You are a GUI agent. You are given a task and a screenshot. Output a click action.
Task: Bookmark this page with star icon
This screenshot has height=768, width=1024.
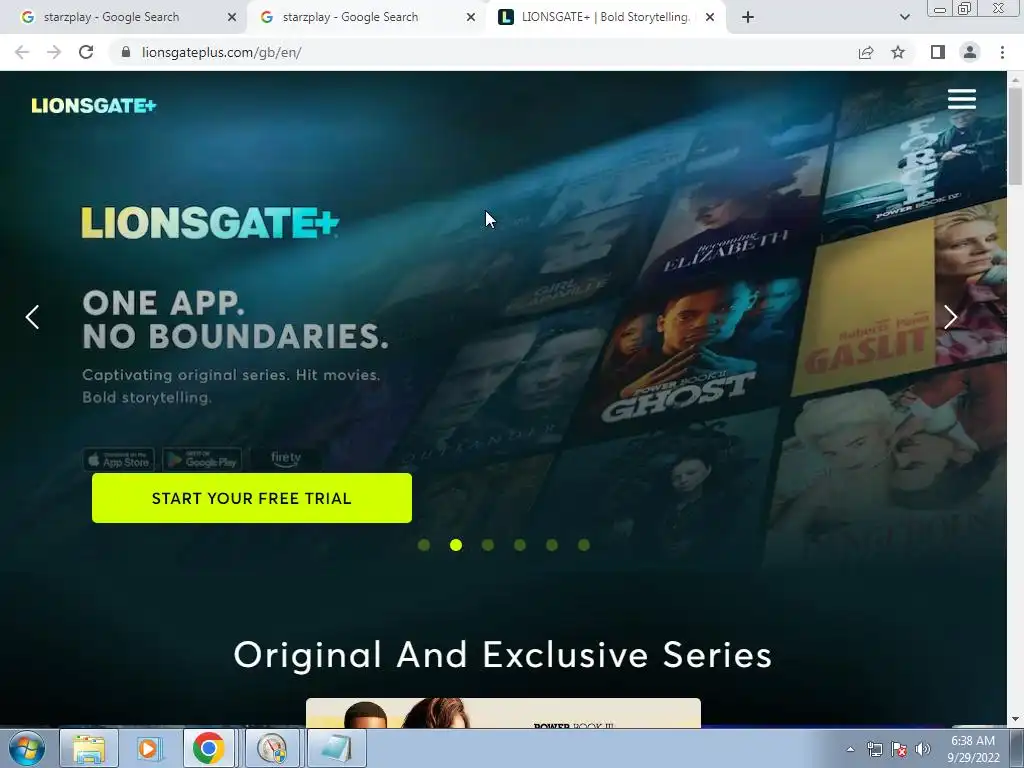pyautogui.click(x=898, y=52)
